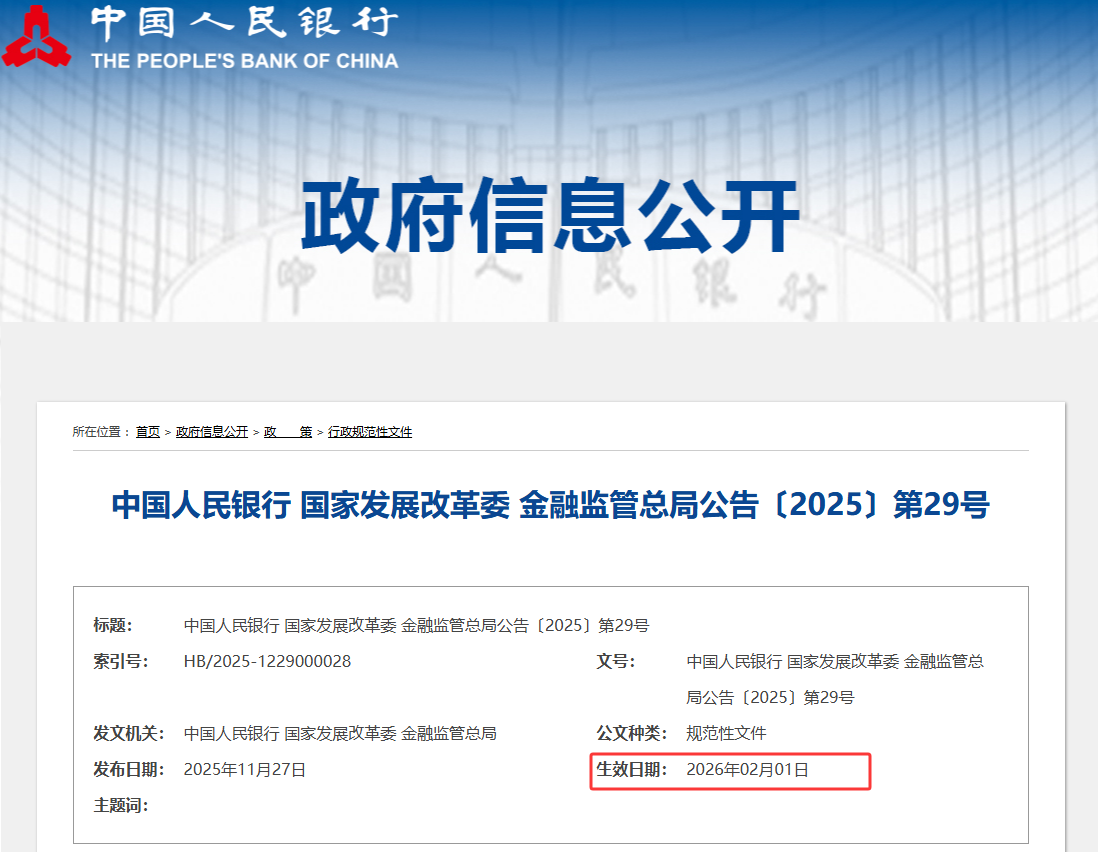Select index number HB/2025-1229000028

point(267,662)
